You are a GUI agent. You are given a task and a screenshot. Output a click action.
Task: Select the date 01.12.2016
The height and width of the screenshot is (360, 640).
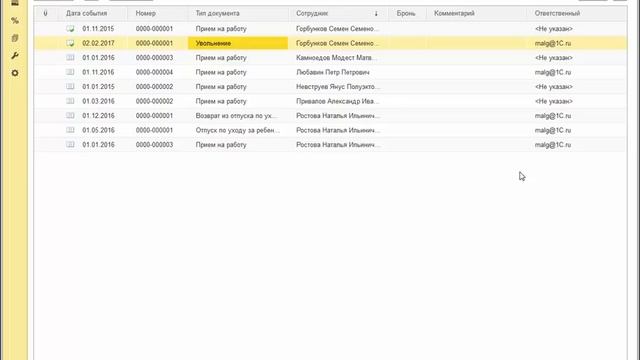[x=98, y=116]
